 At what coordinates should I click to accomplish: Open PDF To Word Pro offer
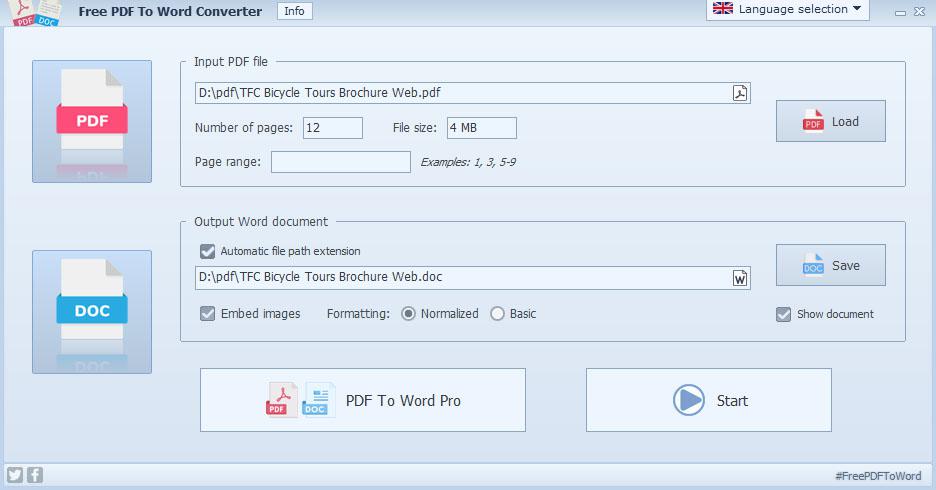point(363,400)
